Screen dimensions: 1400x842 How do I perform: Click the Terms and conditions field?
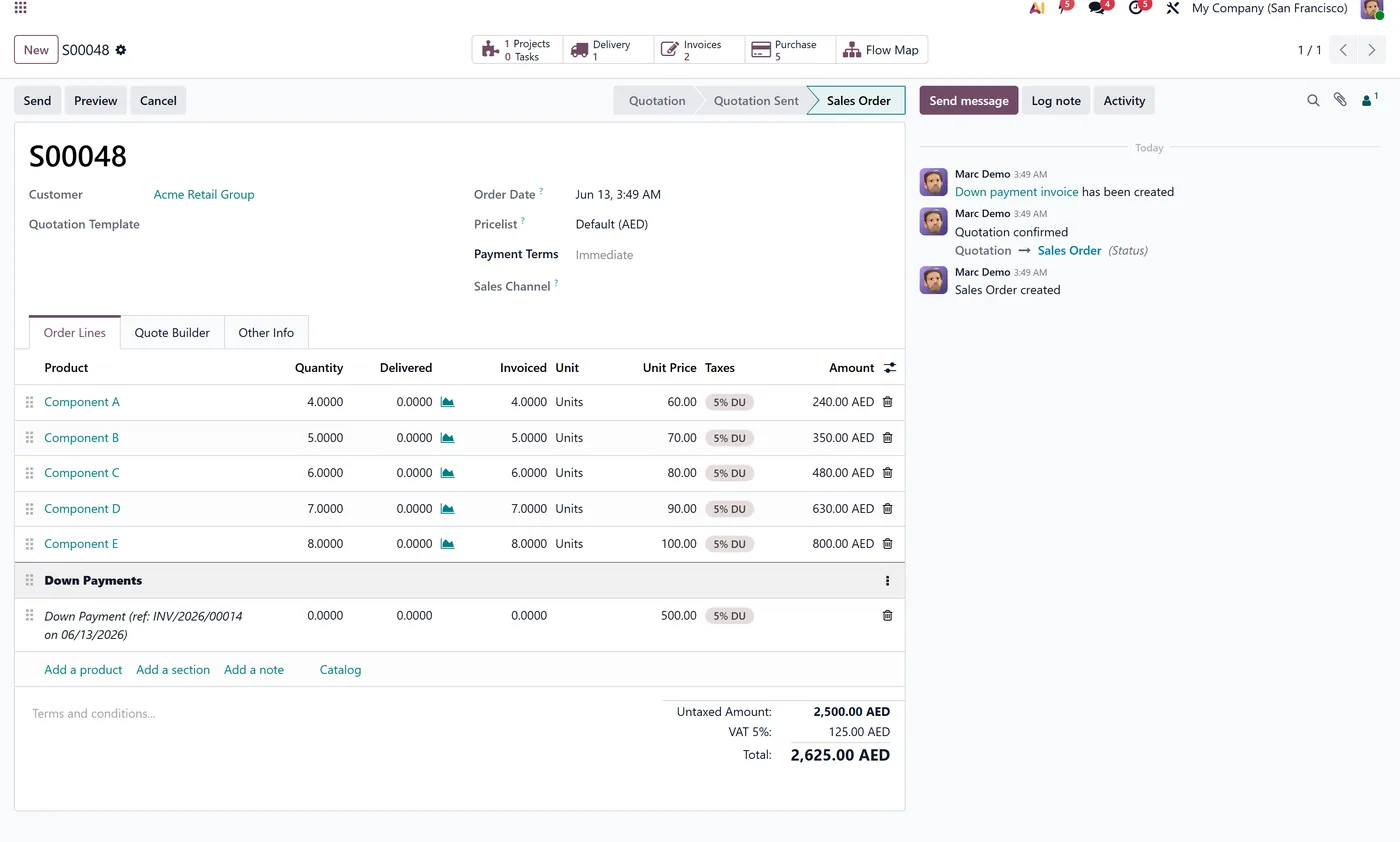340,714
